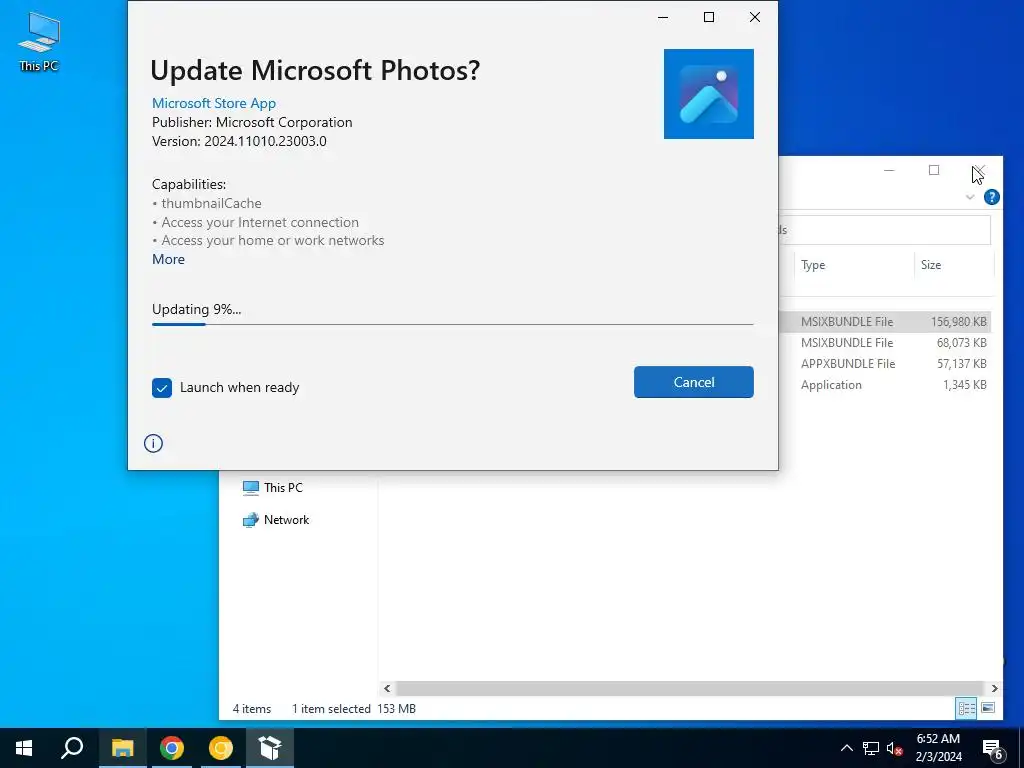Close the App Installer dialog
The height and width of the screenshot is (768, 1024).
755,17
